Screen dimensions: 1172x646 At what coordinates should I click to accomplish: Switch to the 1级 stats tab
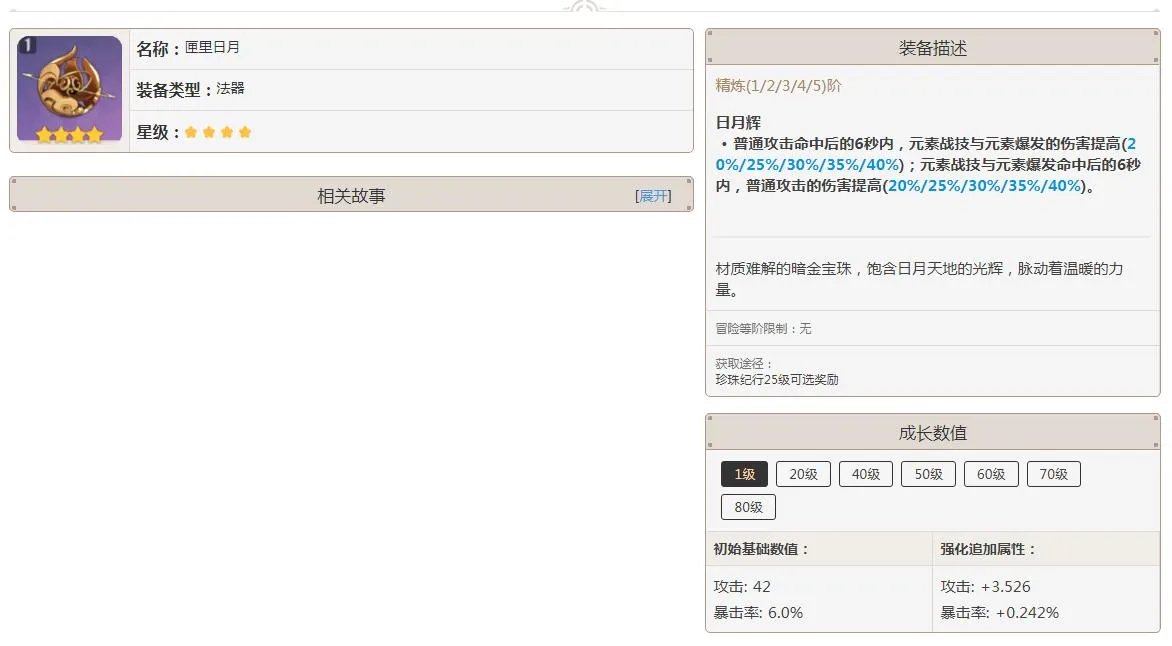pyautogui.click(x=745, y=474)
